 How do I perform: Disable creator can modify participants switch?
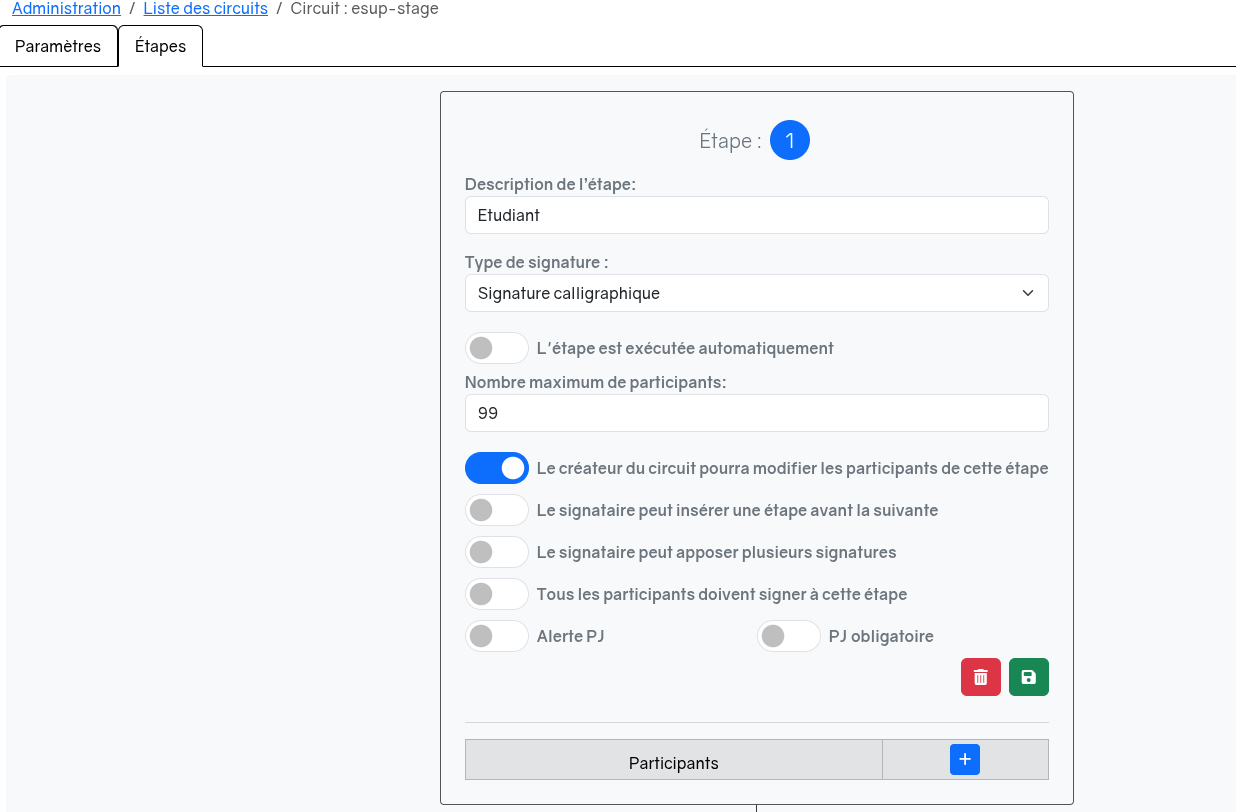pos(496,468)
